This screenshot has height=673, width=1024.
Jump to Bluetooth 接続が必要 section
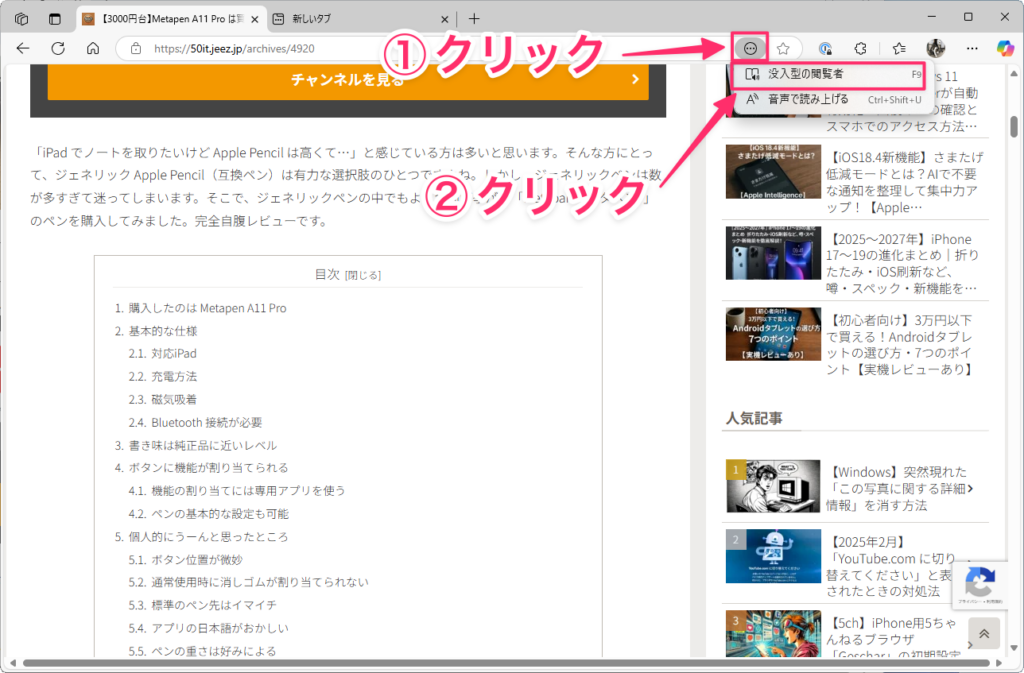206,422
